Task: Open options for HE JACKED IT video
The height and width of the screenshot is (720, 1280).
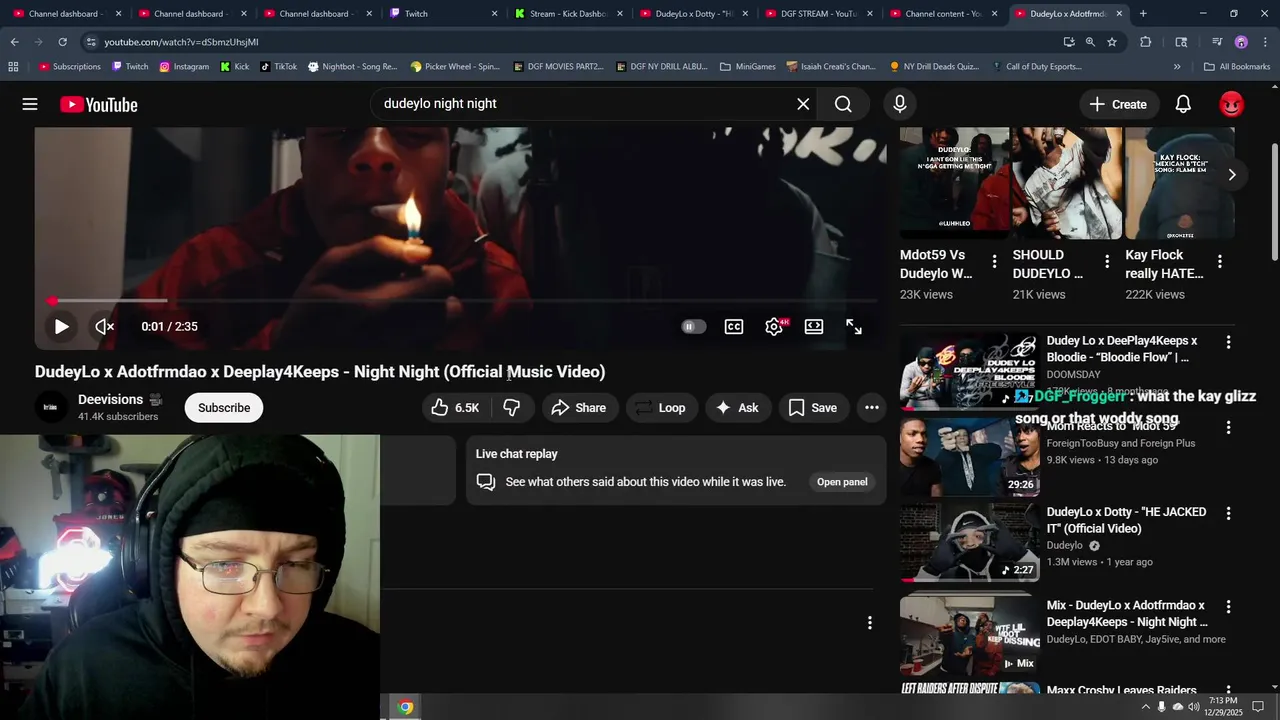Action: coord(1228,513)
